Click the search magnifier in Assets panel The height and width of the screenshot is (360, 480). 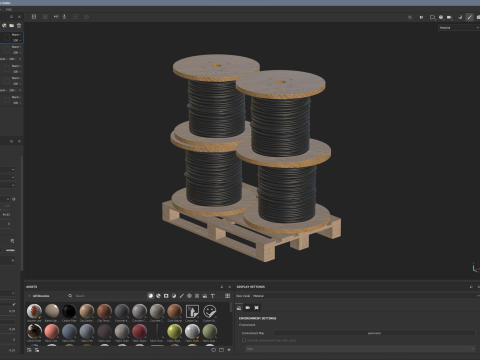point(70,296)
